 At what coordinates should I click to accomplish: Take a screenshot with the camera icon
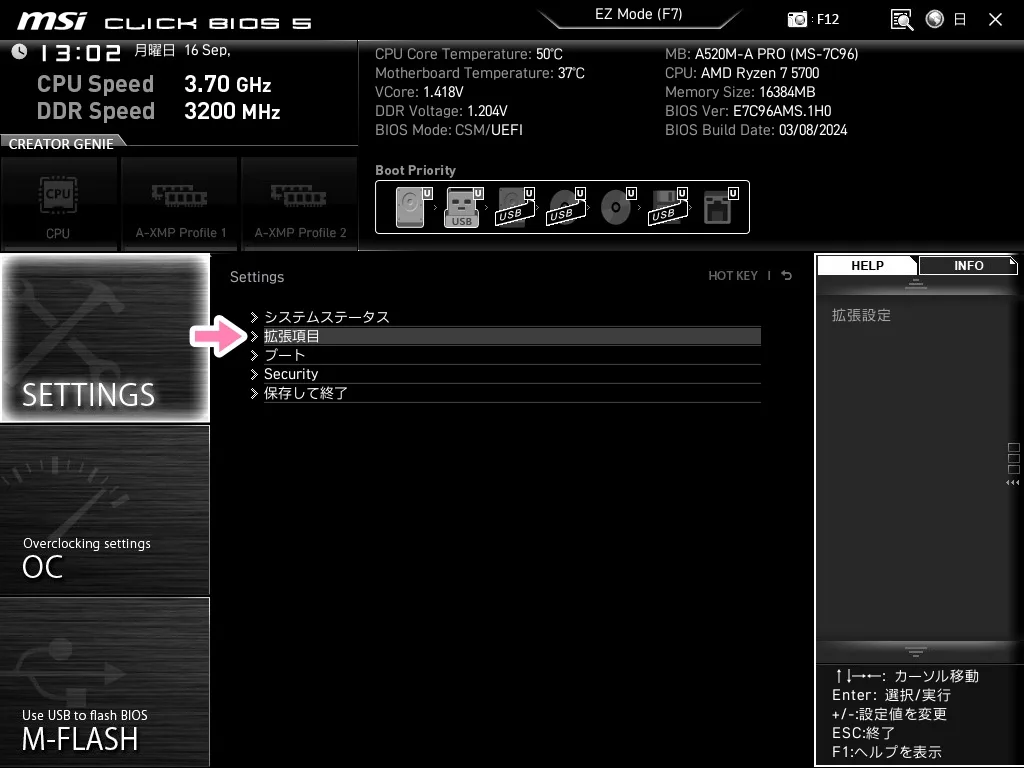click(798, 19)
